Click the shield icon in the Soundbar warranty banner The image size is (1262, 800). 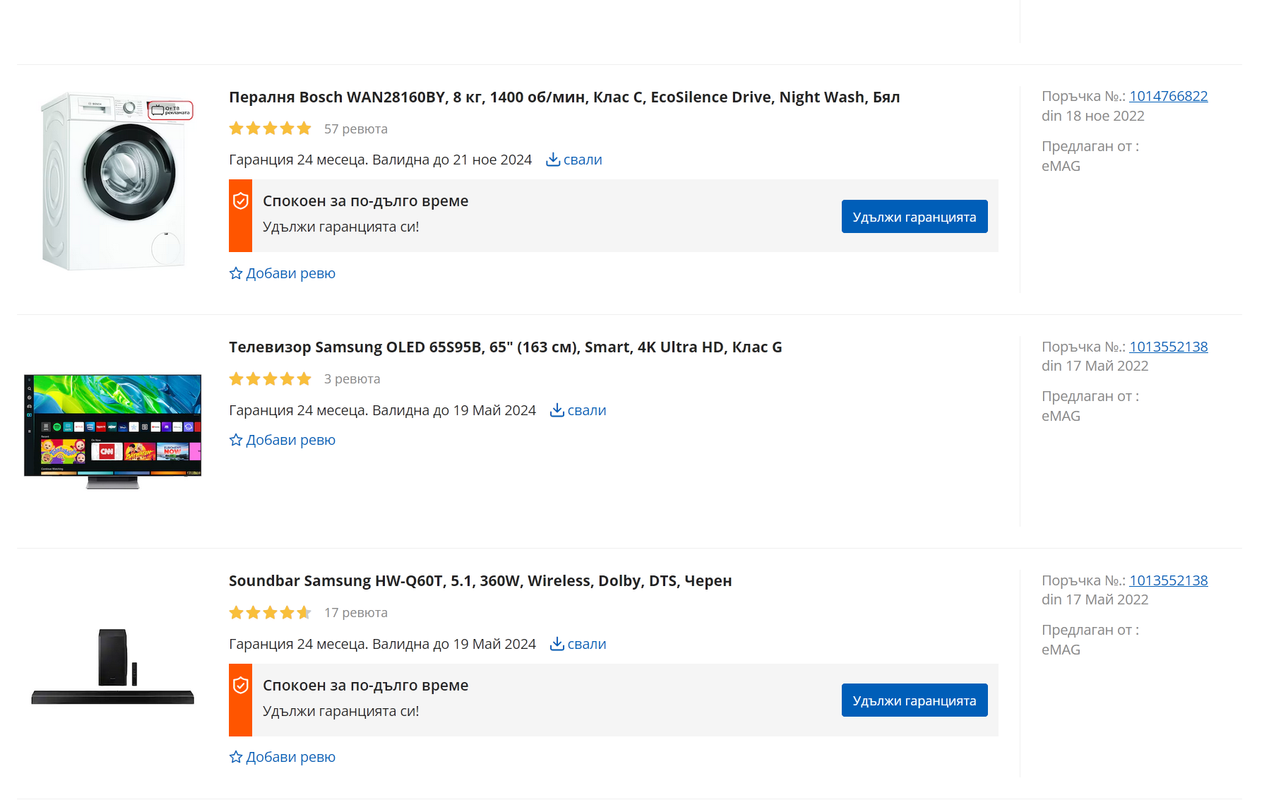240,685
